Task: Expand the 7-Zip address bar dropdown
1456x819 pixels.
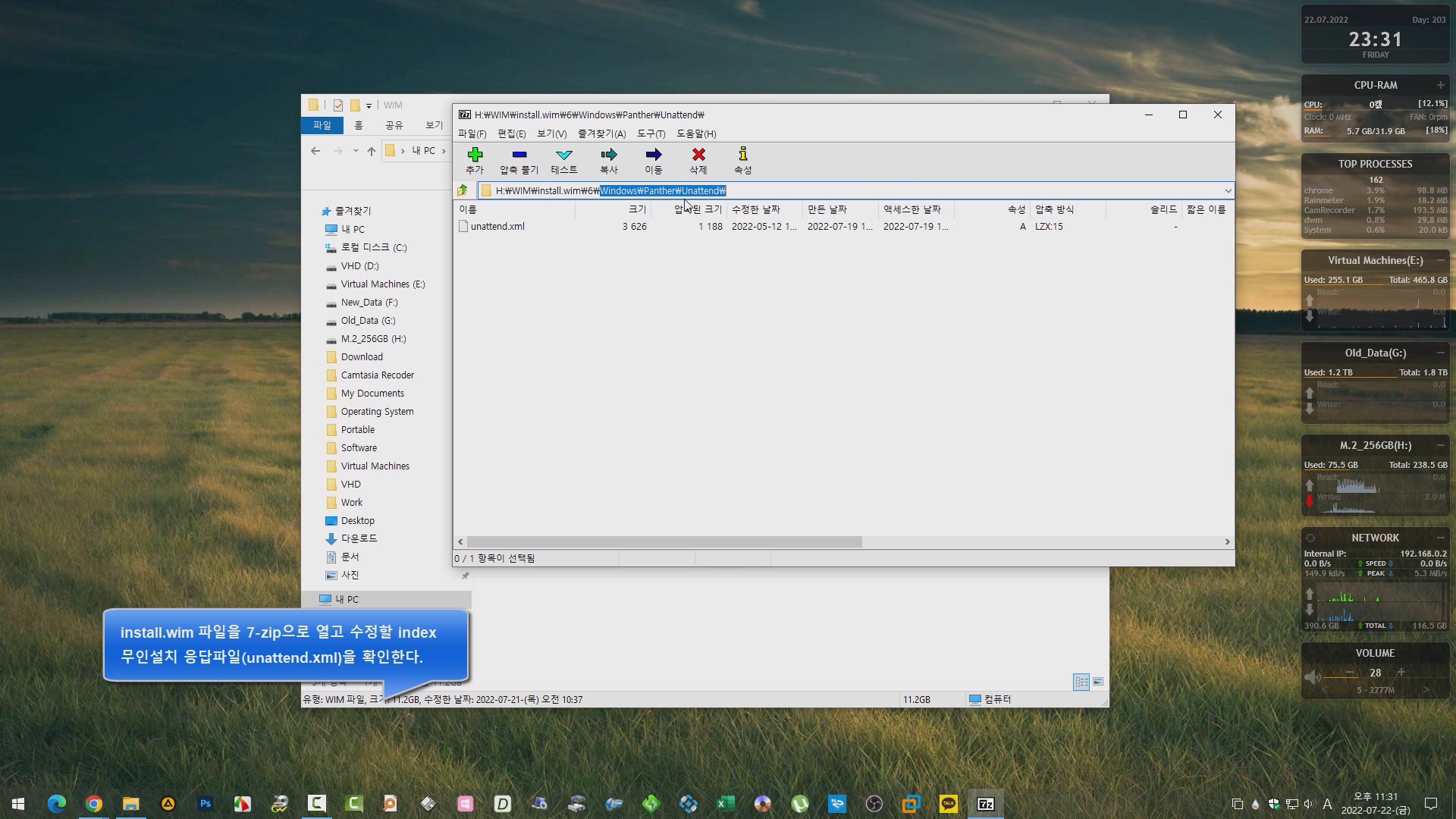Action: point(1228,190)
